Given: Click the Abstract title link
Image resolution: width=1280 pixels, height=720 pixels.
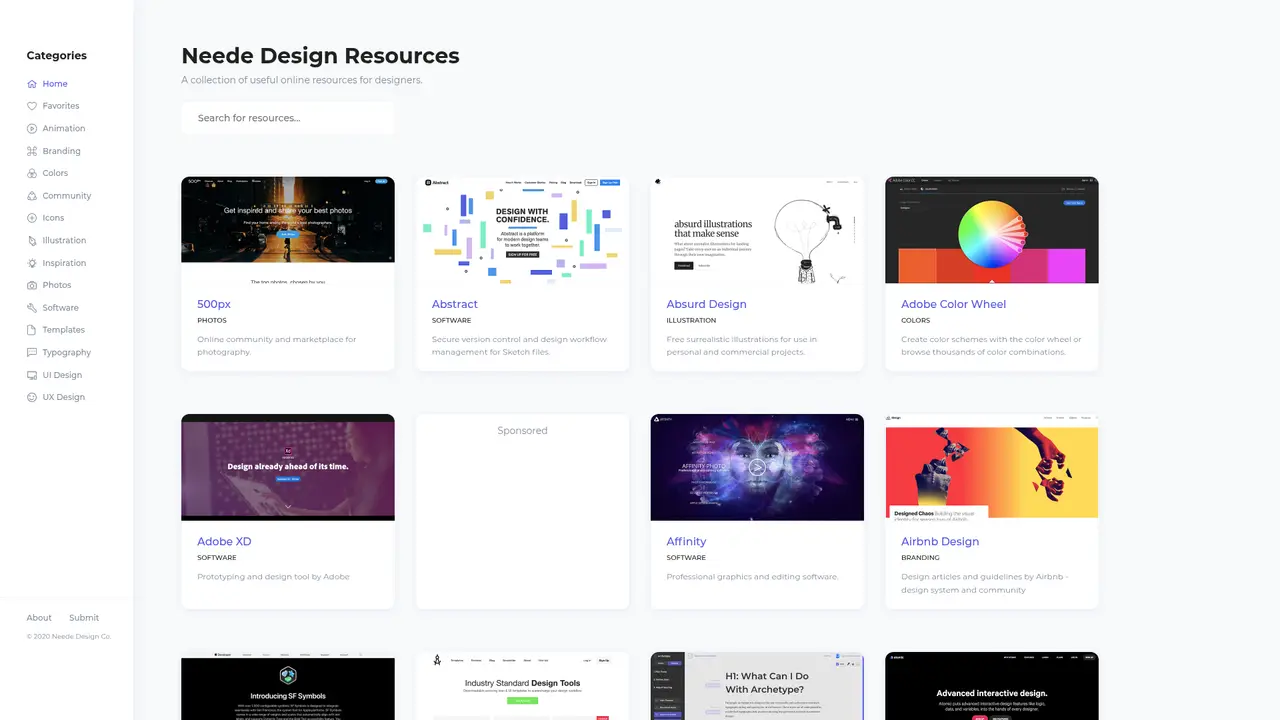Looking at the screenshot, I should [455, 304].
